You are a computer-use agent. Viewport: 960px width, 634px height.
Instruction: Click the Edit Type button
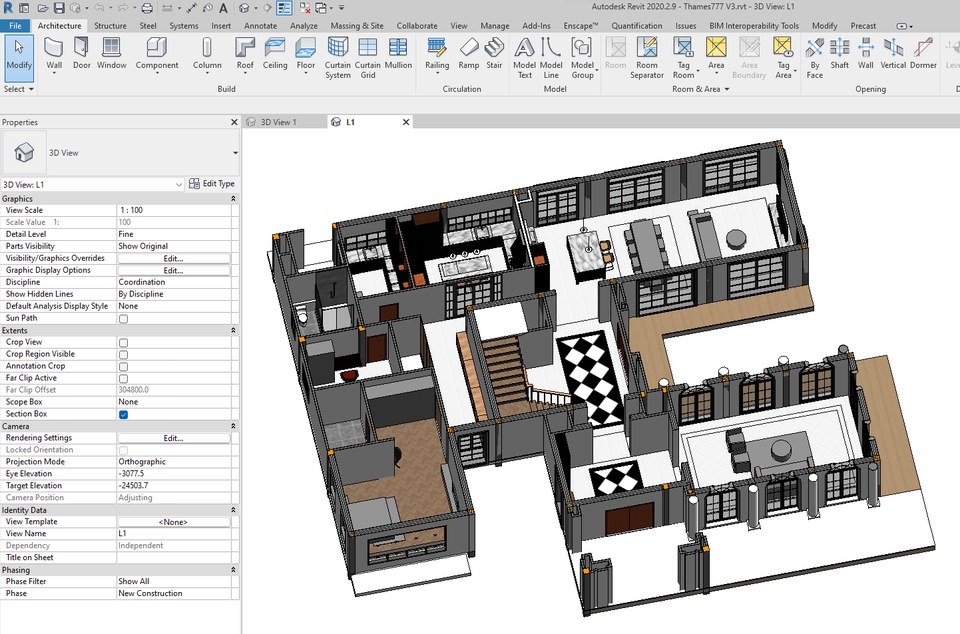[212, 184]
